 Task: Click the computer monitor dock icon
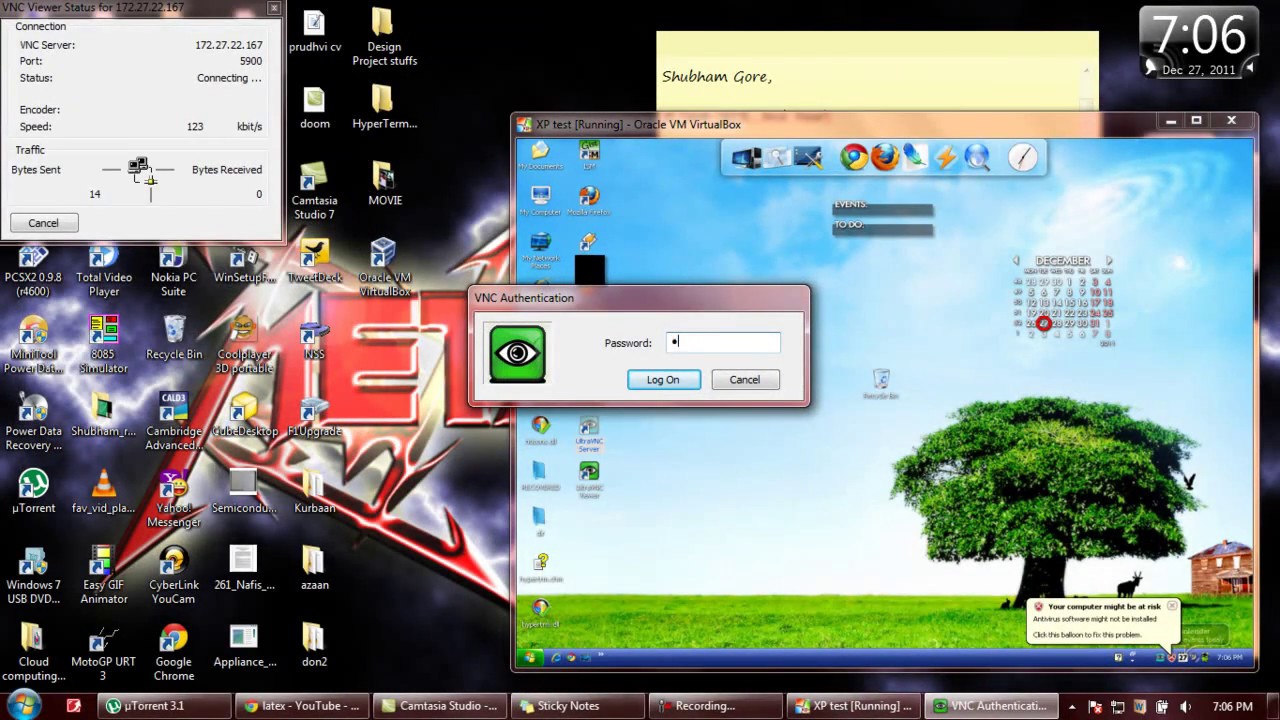tap(746, 158)
